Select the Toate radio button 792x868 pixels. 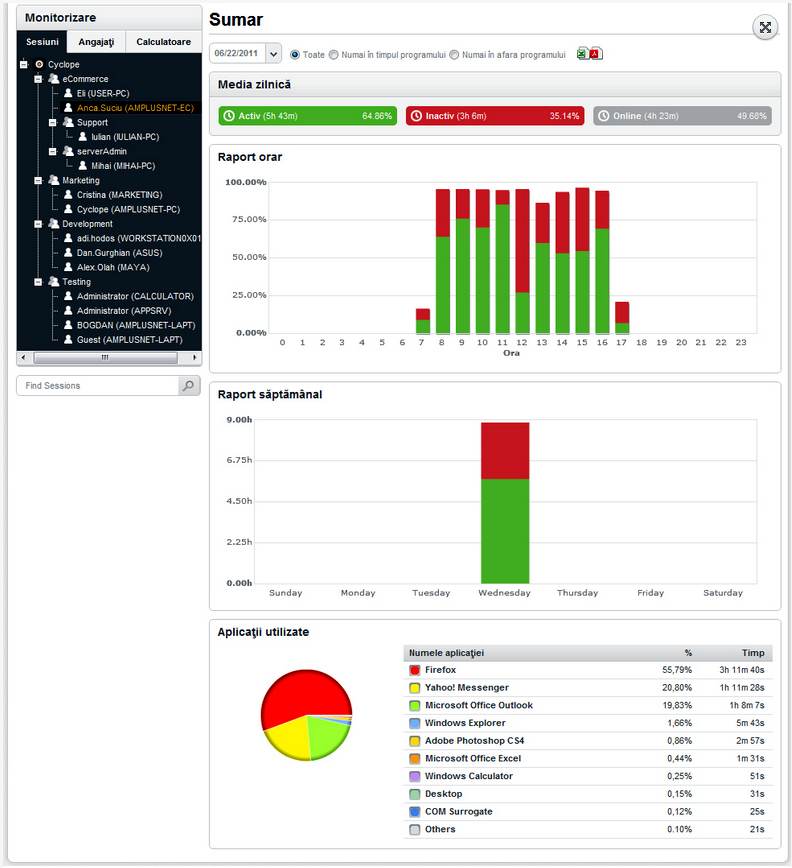tap(295, 55)
